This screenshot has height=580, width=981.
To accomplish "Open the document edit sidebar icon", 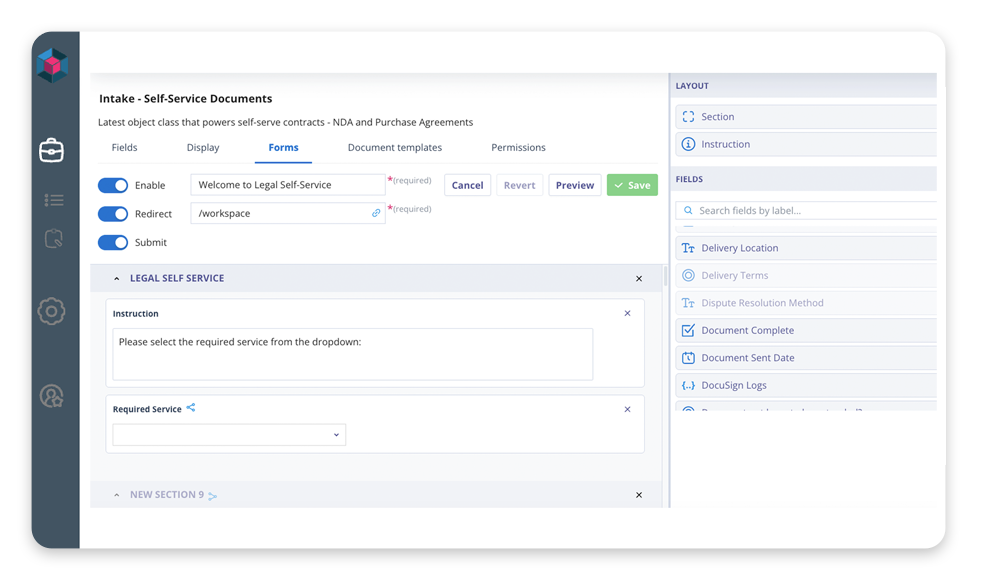I will click(x=54, y=239).
